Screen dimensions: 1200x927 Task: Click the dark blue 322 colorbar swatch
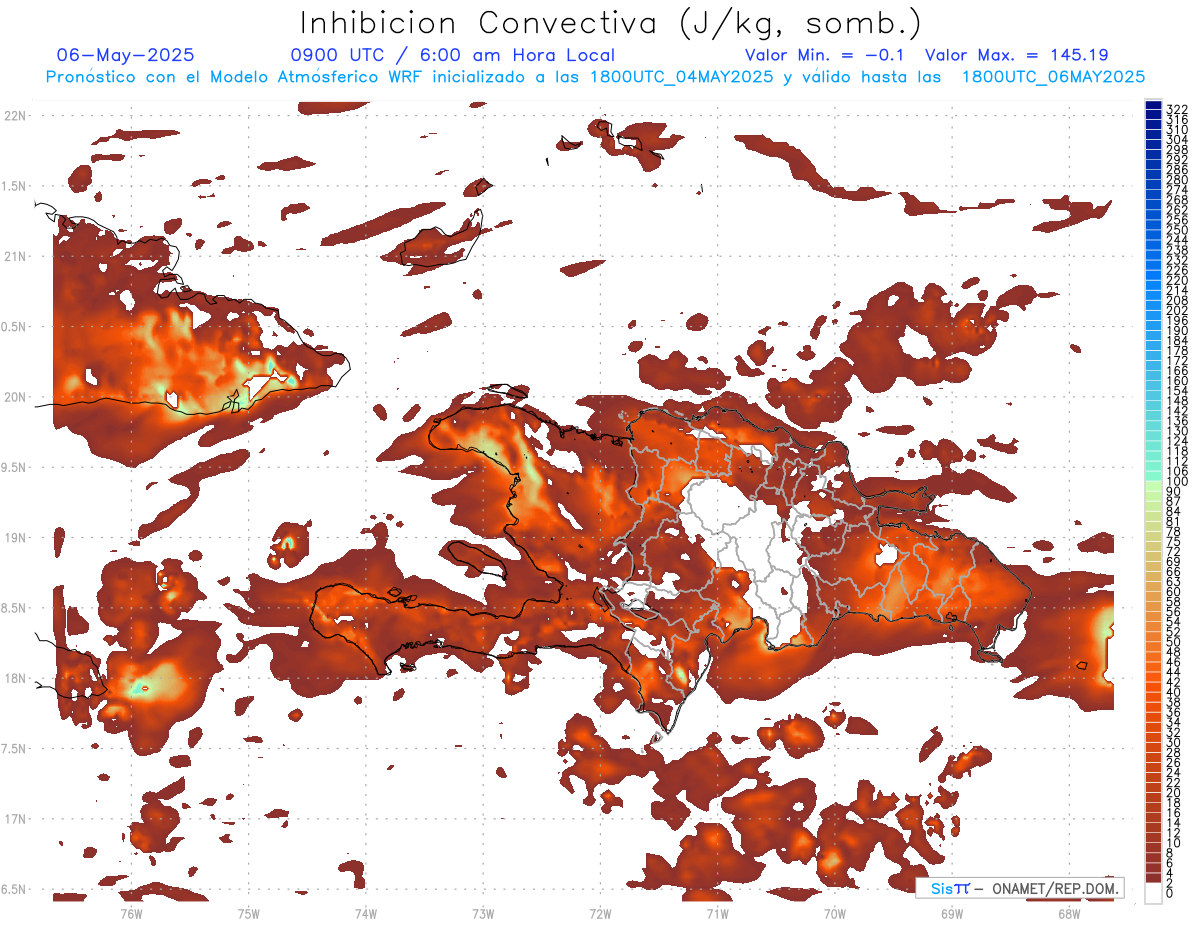1153,106
